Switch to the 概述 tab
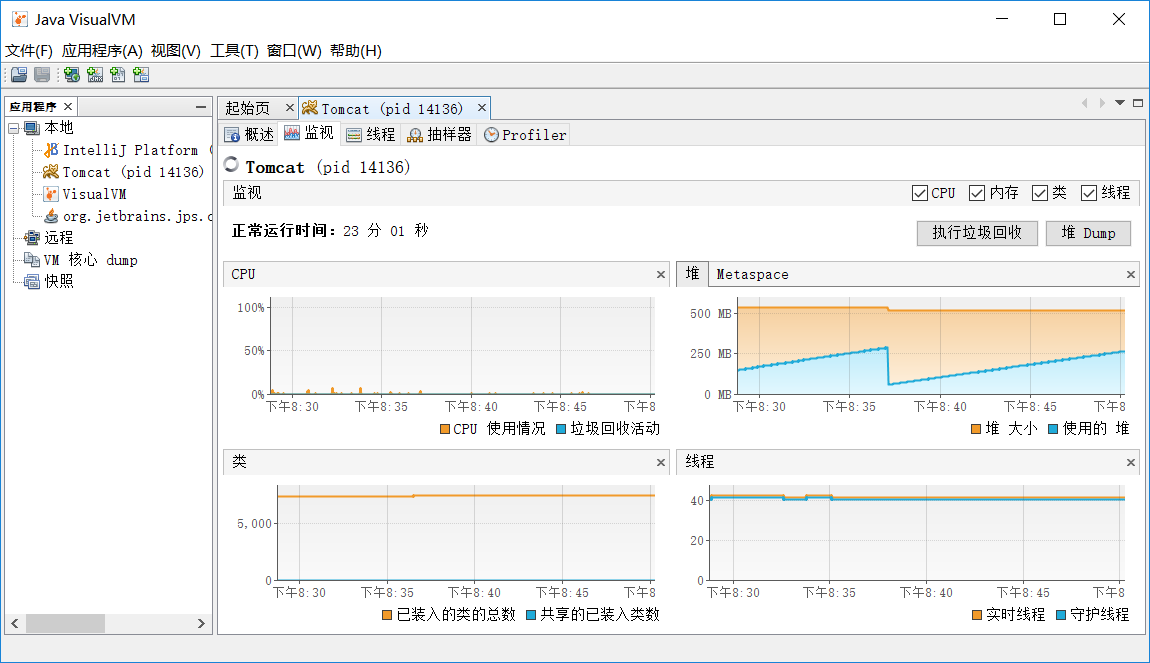This screenshot has width=1150, height=663. tap(249, 134)
